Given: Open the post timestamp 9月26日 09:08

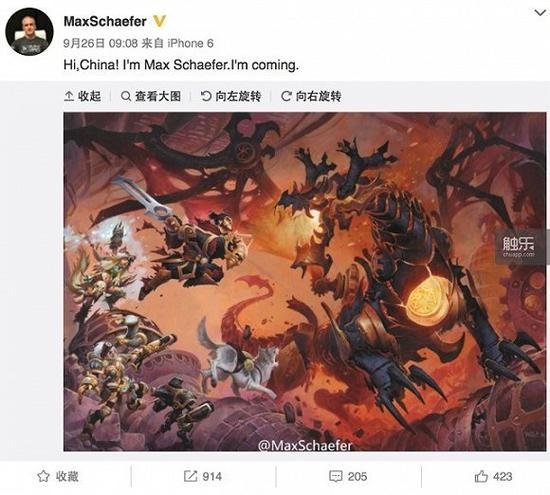Looking at the screenshot, I should pyautogui.click(x=100, y=43).
